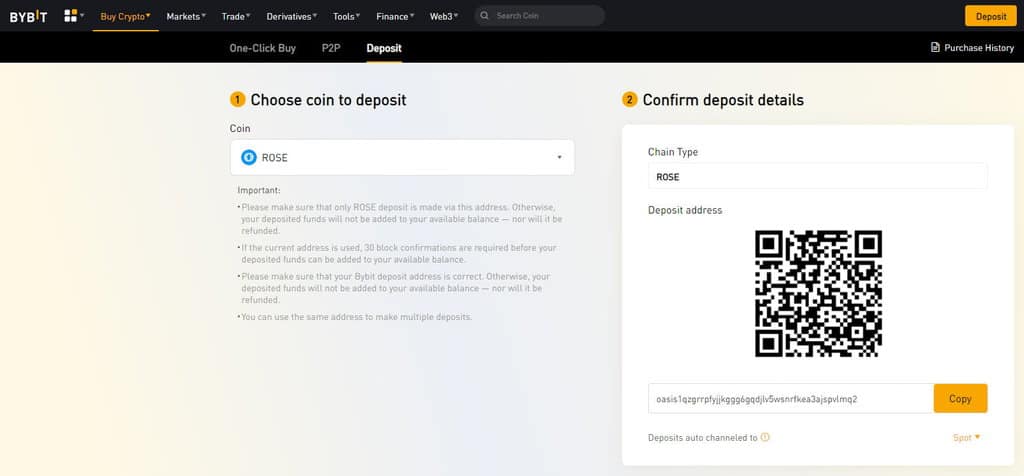Viewport: 1024px width, 476px height.
Task: Open the apps grid menu icon
Action: [x=71, y=16]
